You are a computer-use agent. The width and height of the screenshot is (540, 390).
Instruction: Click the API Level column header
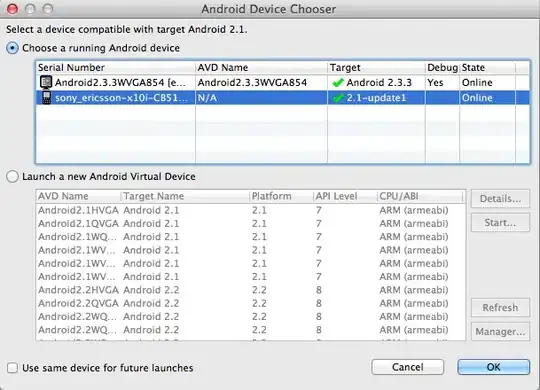point(345,196)
